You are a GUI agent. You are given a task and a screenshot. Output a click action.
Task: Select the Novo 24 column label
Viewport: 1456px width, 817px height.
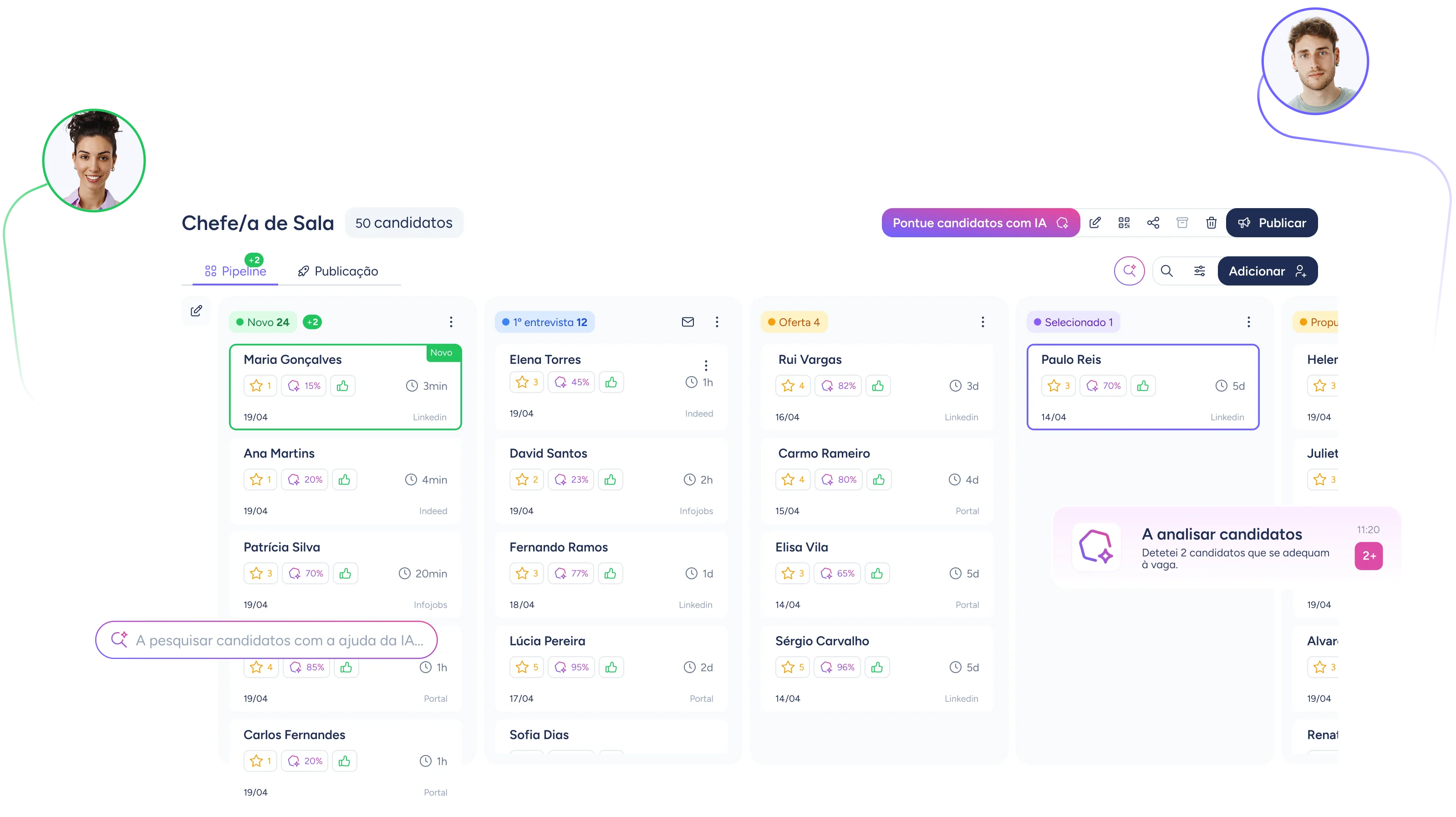click(263, 322)
